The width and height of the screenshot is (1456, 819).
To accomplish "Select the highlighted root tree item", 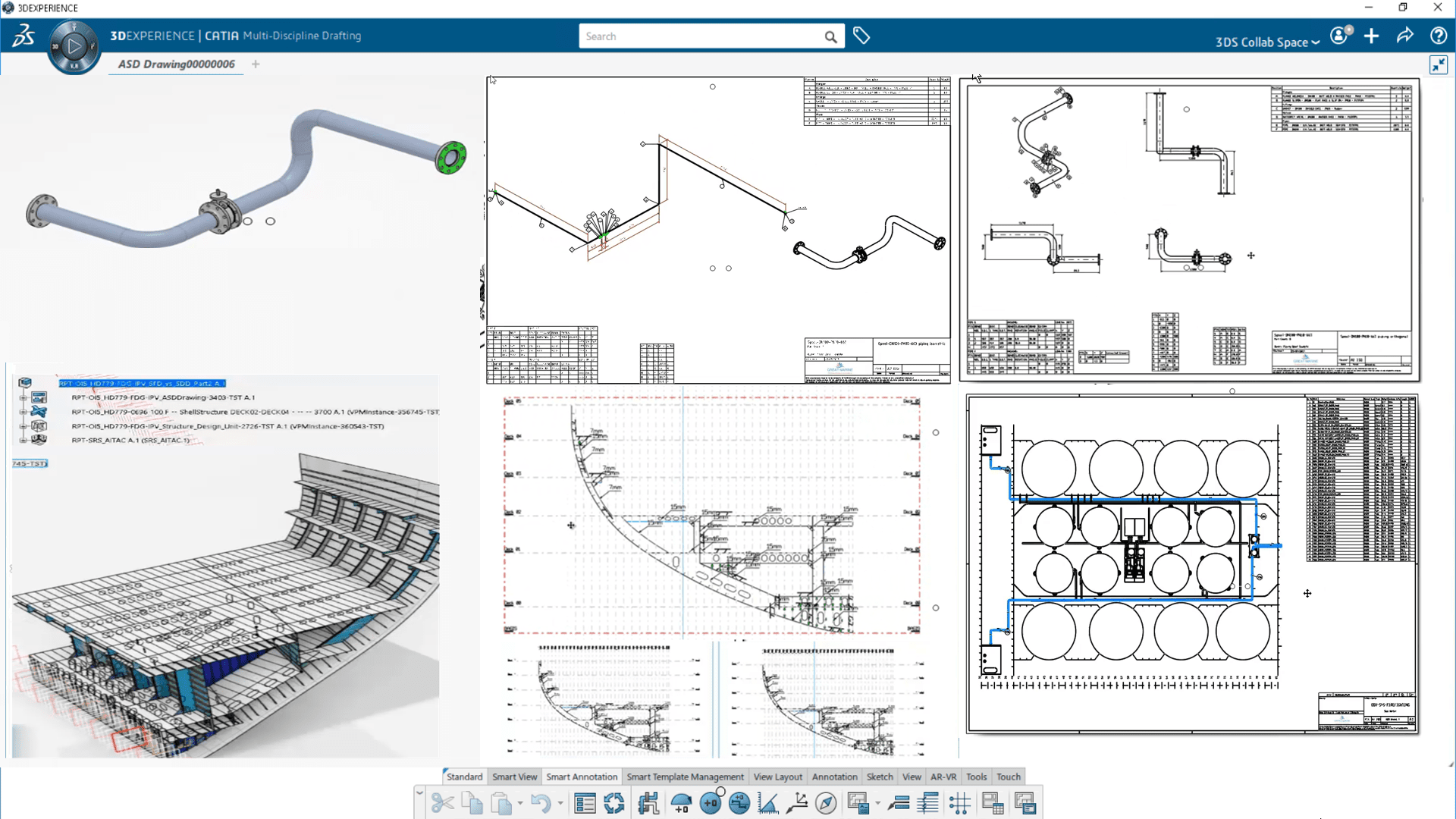I will click(x=142, y=383).
